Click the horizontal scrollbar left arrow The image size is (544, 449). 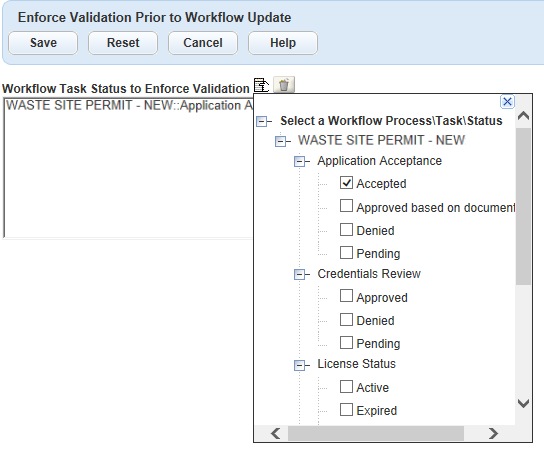click(x=276, y=433)
